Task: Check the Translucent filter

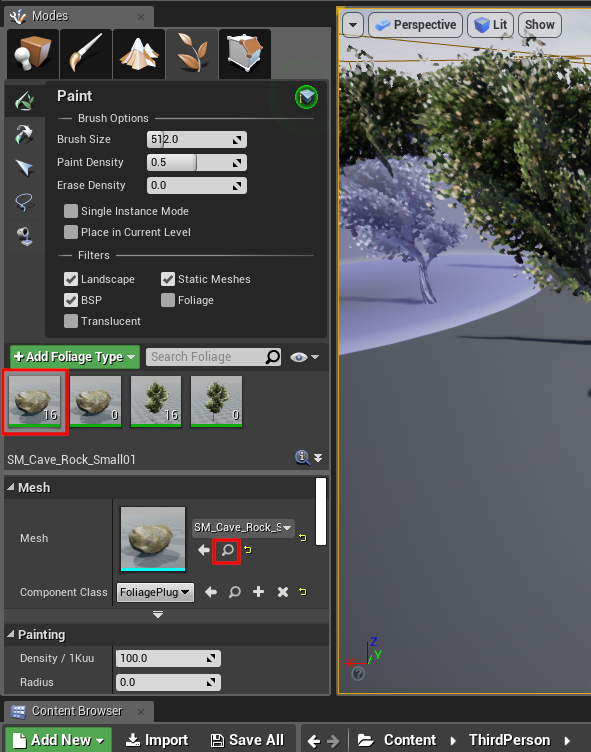Action: 71,321
